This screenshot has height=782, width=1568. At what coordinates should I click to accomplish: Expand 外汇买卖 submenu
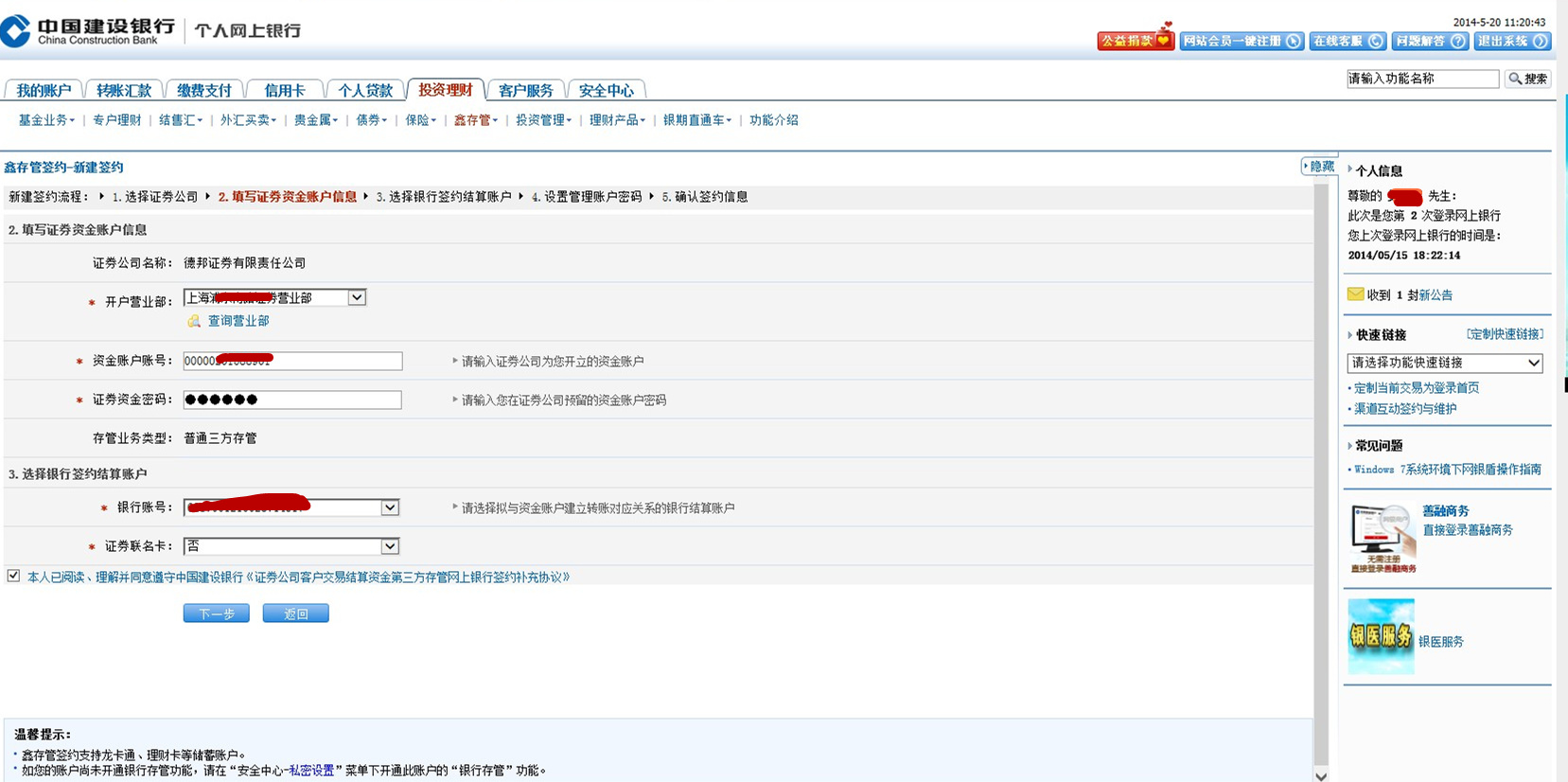[248, 120]
